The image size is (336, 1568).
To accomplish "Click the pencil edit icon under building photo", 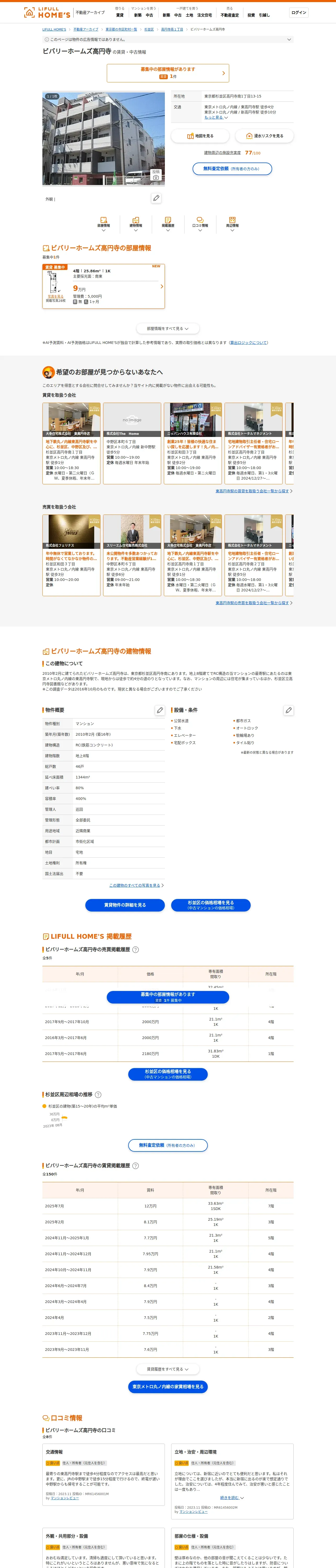I will [156, 198].
